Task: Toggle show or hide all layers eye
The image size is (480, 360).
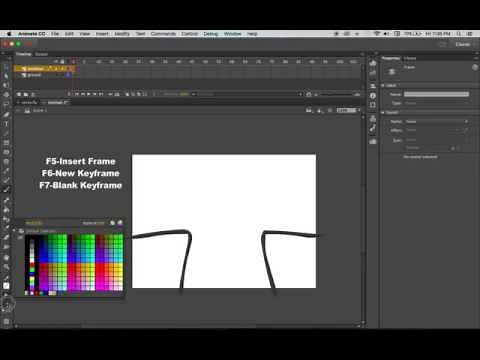Action: [56, 61]
